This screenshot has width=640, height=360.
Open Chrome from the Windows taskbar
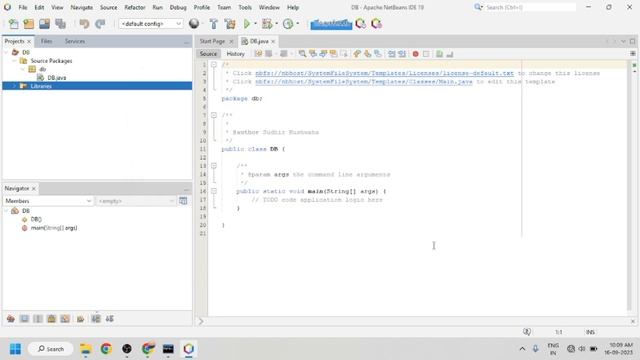coord(106,349)
